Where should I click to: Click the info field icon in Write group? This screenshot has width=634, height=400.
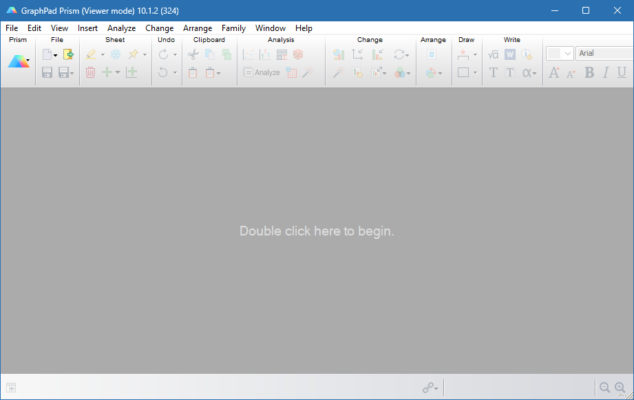point(526,54)
